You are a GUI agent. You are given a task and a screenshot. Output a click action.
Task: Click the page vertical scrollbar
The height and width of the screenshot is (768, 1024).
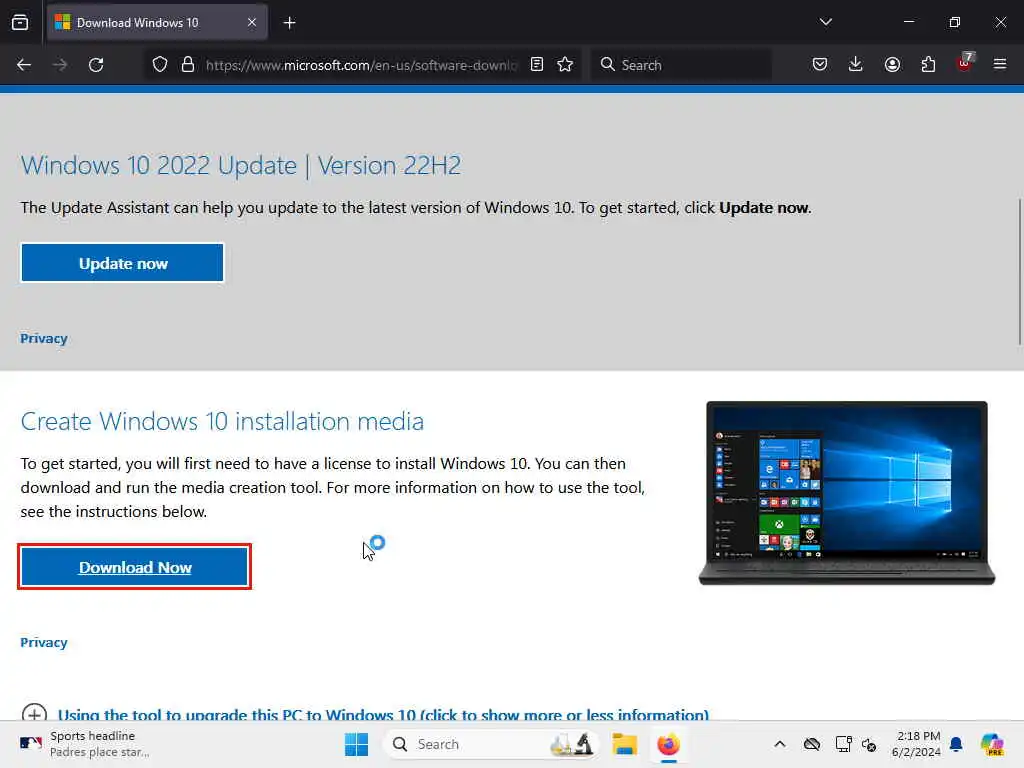1019,271
